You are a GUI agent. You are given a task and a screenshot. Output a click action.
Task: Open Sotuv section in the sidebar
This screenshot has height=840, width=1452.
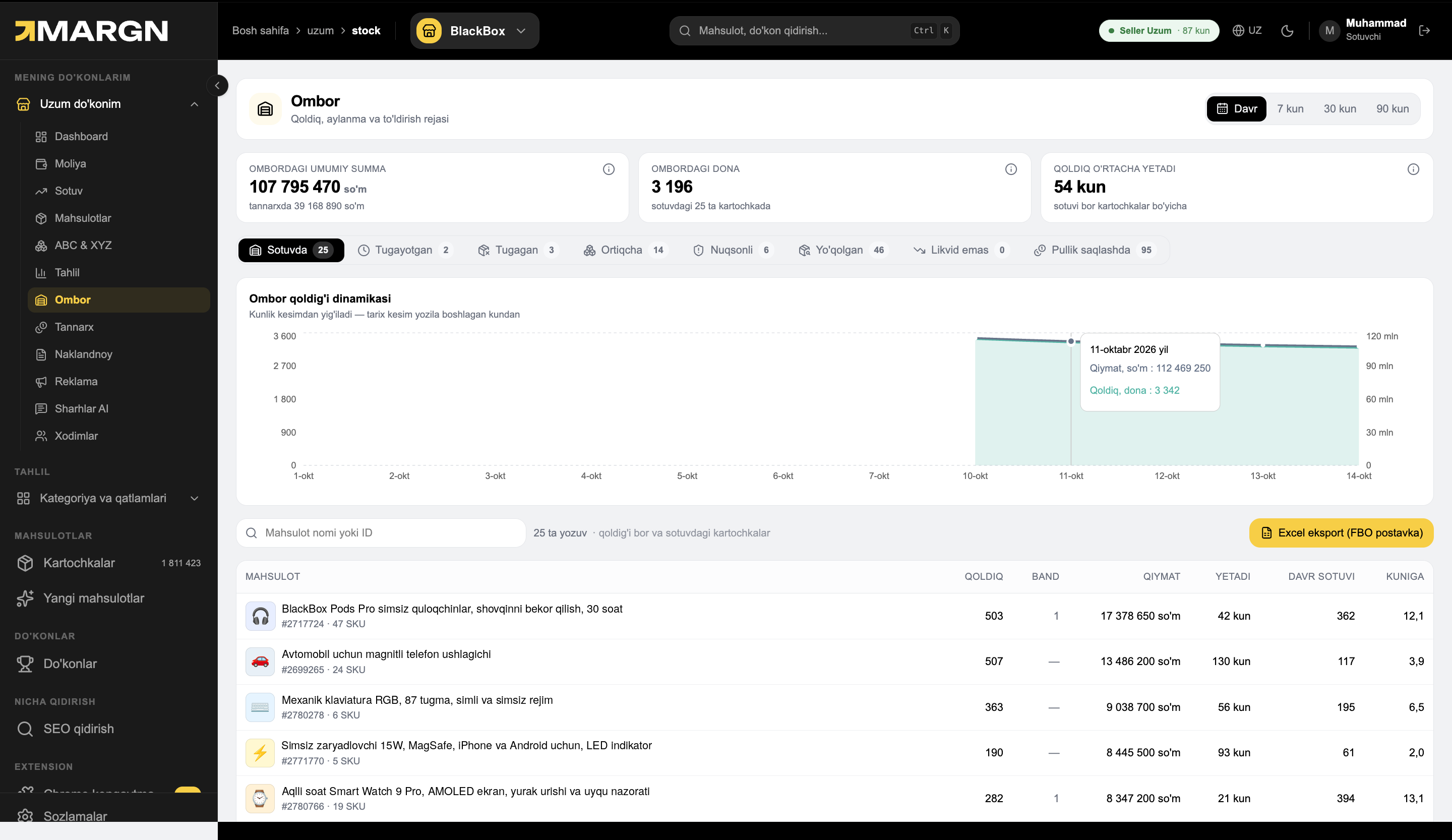118,191
